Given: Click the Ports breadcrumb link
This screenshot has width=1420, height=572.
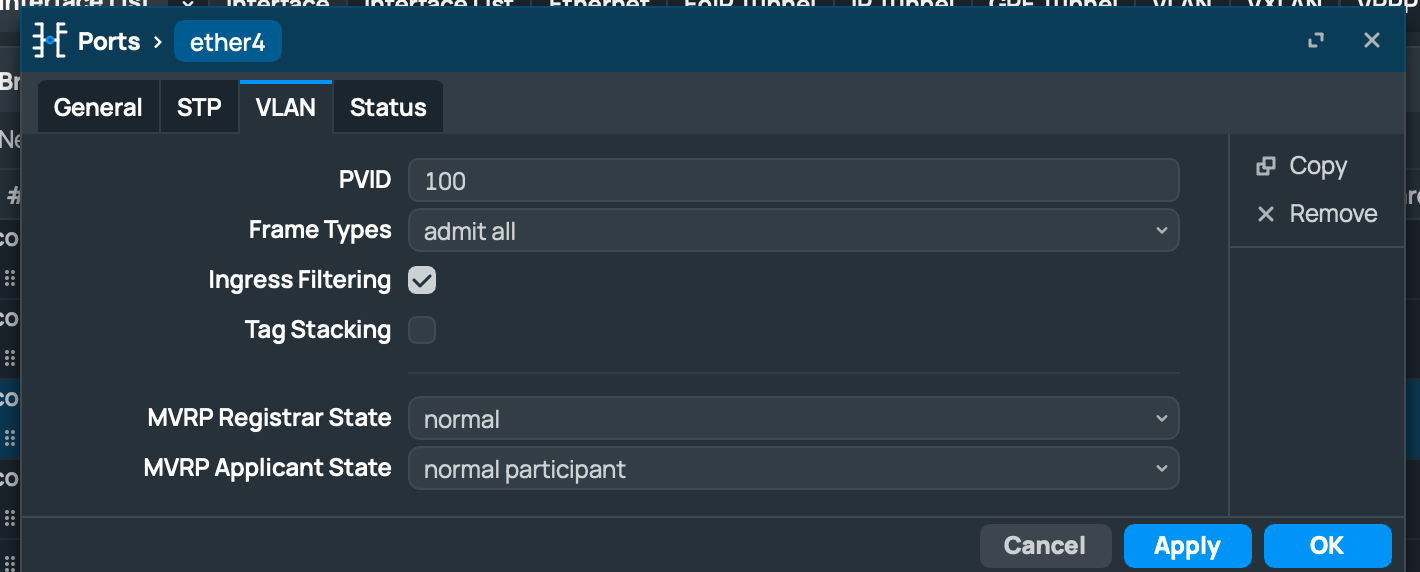Looking at the screenshot, I should [109, 42].
